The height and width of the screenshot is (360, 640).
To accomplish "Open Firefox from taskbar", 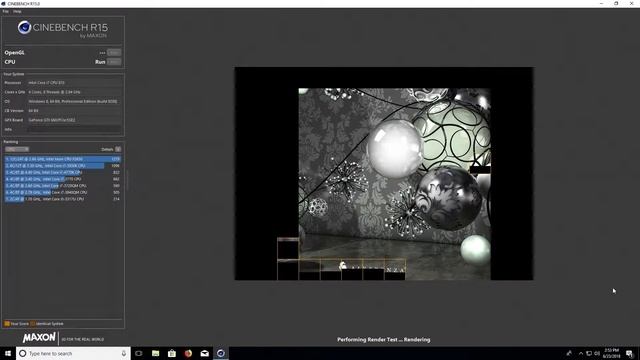I will [x=188, y=353].
